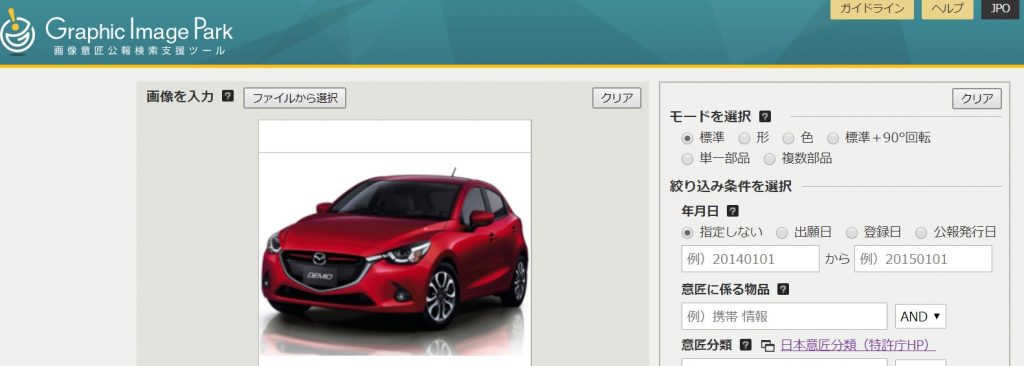Open help icon next to 画像を入力
The height and width of the screenshot is (366, 1024).
(x=228, y=97)
